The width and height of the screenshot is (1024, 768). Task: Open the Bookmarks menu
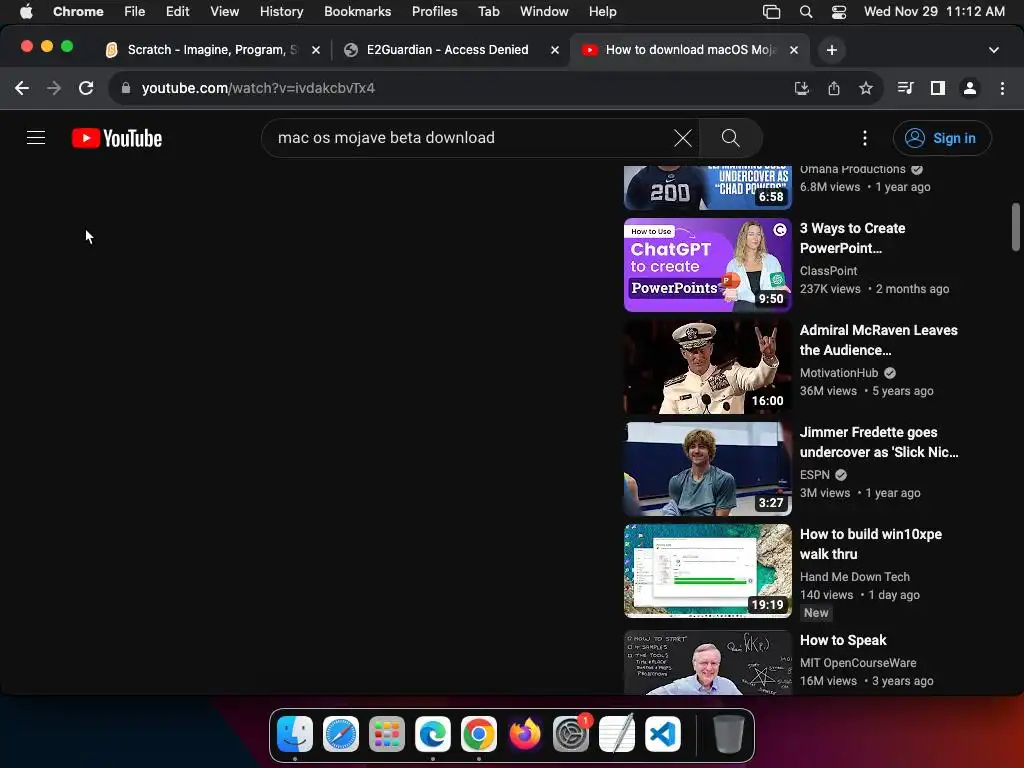[x=357, y=11]
